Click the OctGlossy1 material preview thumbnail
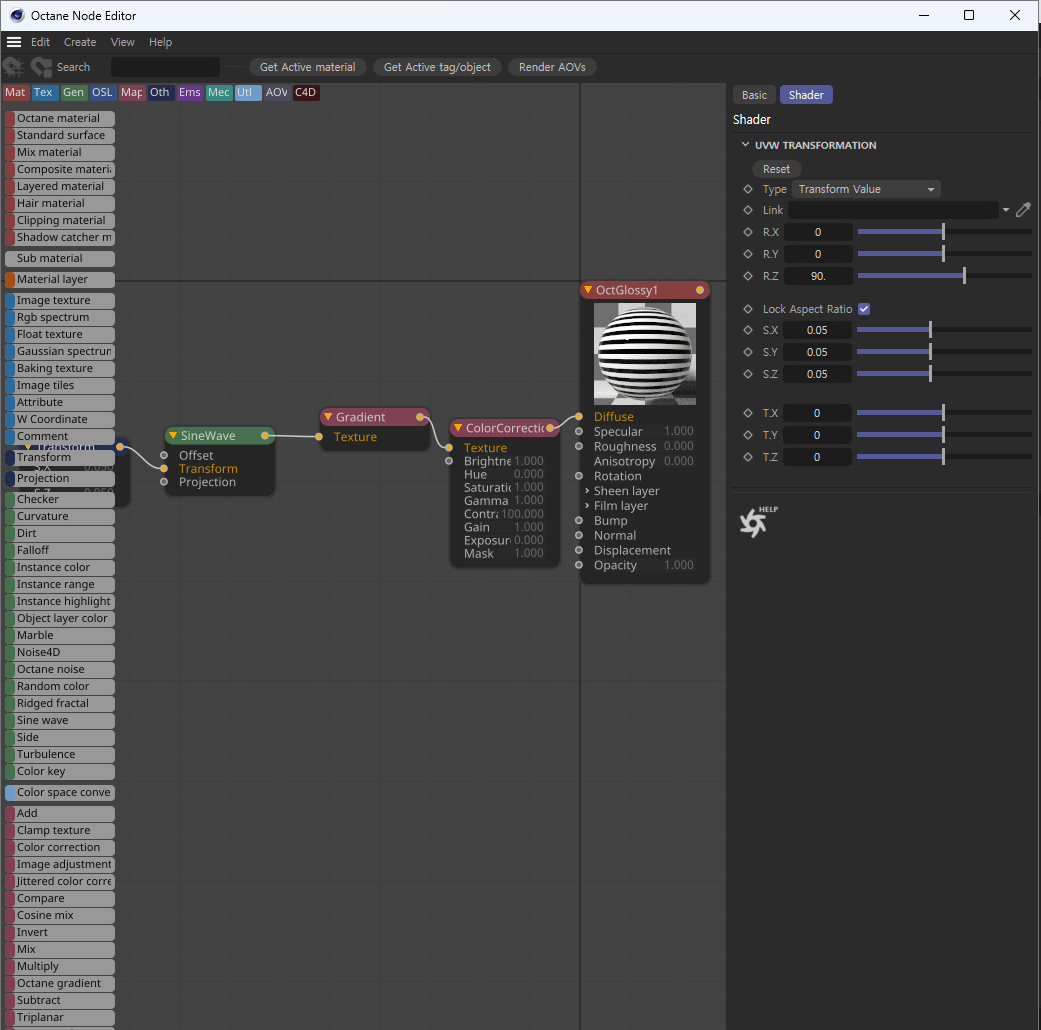This screenshot has height=1030, width=1041. 644,354
